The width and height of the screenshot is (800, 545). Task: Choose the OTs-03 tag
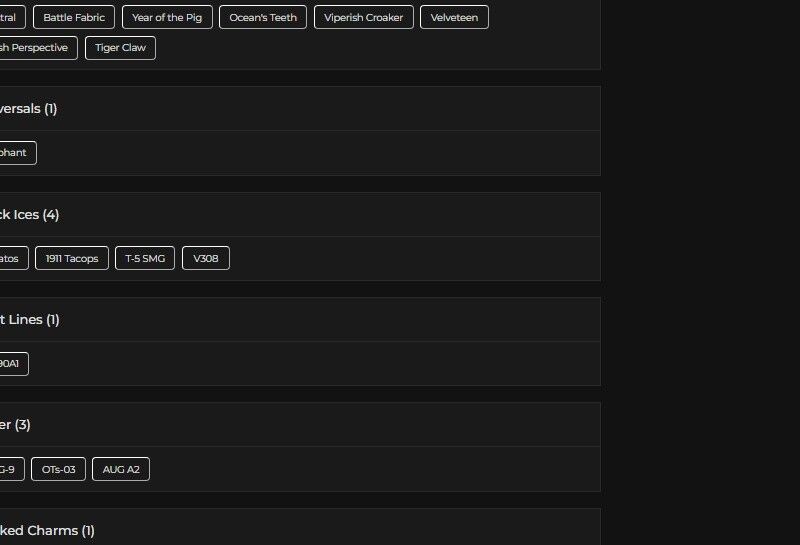click(x=58, y=469)
